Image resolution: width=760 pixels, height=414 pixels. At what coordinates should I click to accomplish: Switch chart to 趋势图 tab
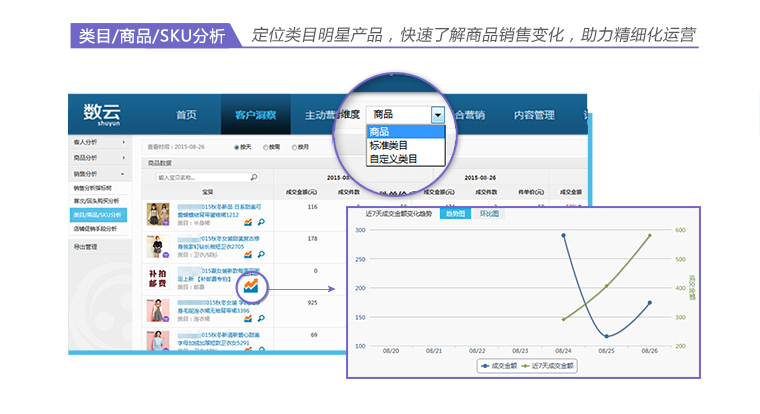pos(455,214)
